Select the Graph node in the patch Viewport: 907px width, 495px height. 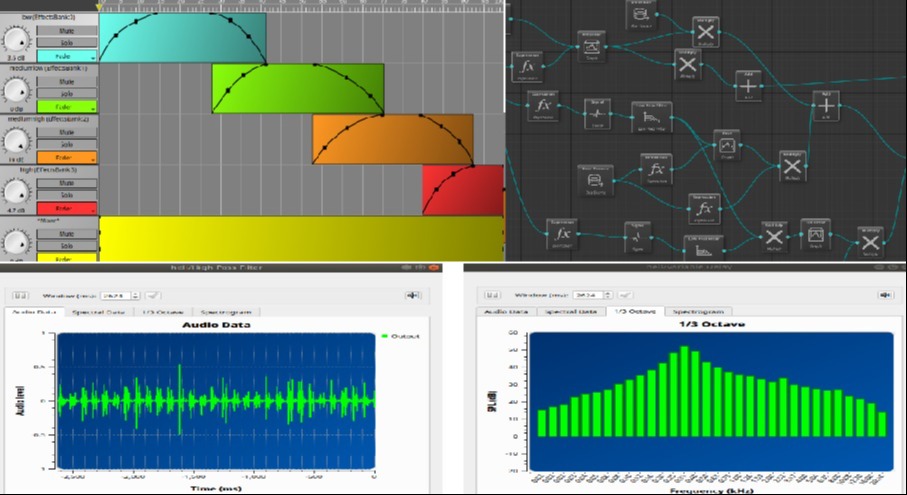[726, 145]
